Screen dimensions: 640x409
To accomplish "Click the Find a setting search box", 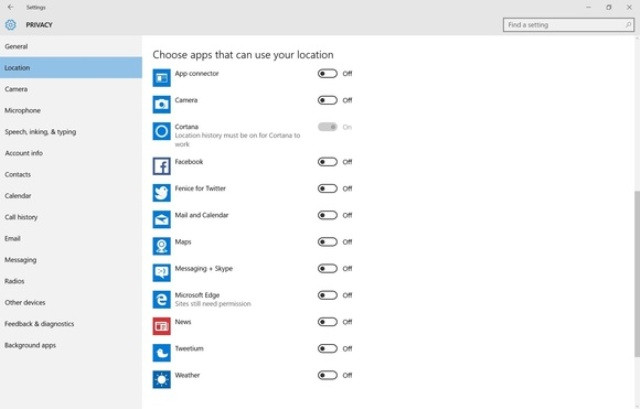I will click(565, 25).
